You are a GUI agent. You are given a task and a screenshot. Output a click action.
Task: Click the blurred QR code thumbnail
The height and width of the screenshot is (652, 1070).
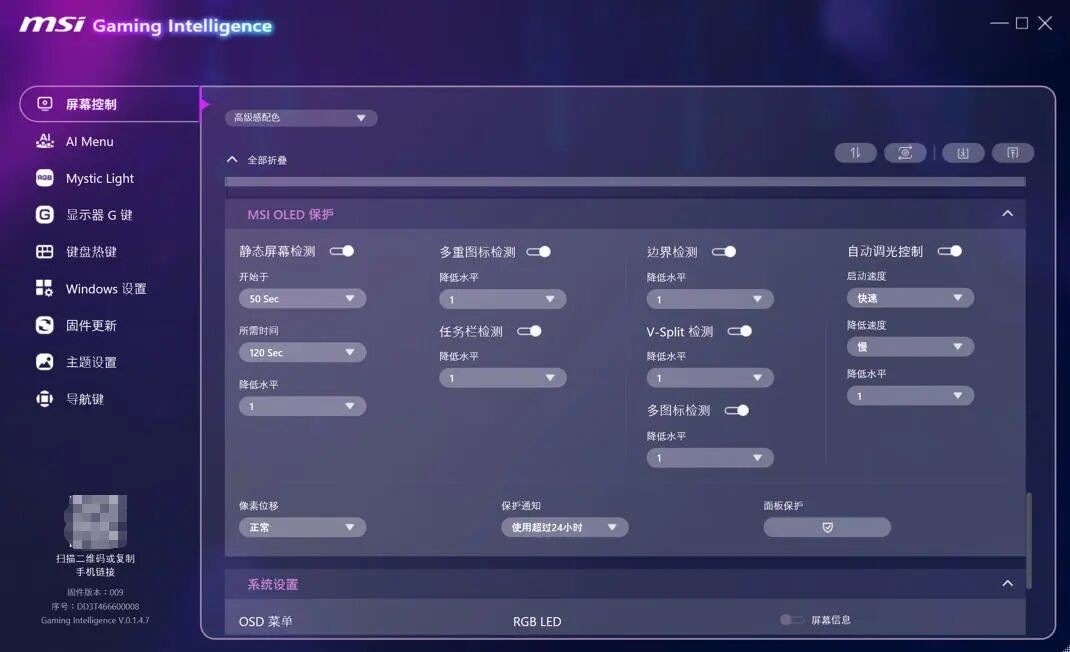pyautogui.click(x=96, y=522)
